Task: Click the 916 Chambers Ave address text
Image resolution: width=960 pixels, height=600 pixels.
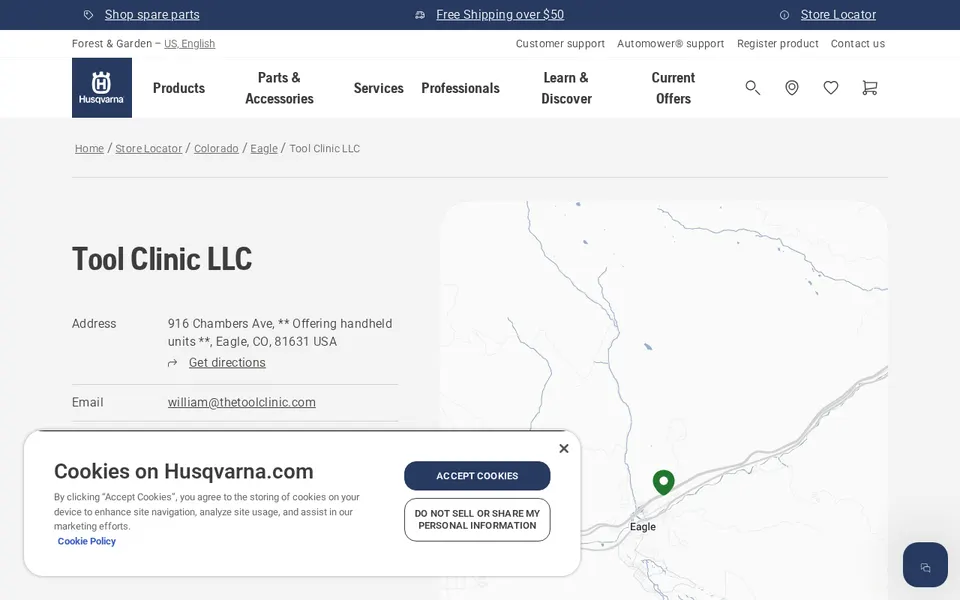Action: 280,332
